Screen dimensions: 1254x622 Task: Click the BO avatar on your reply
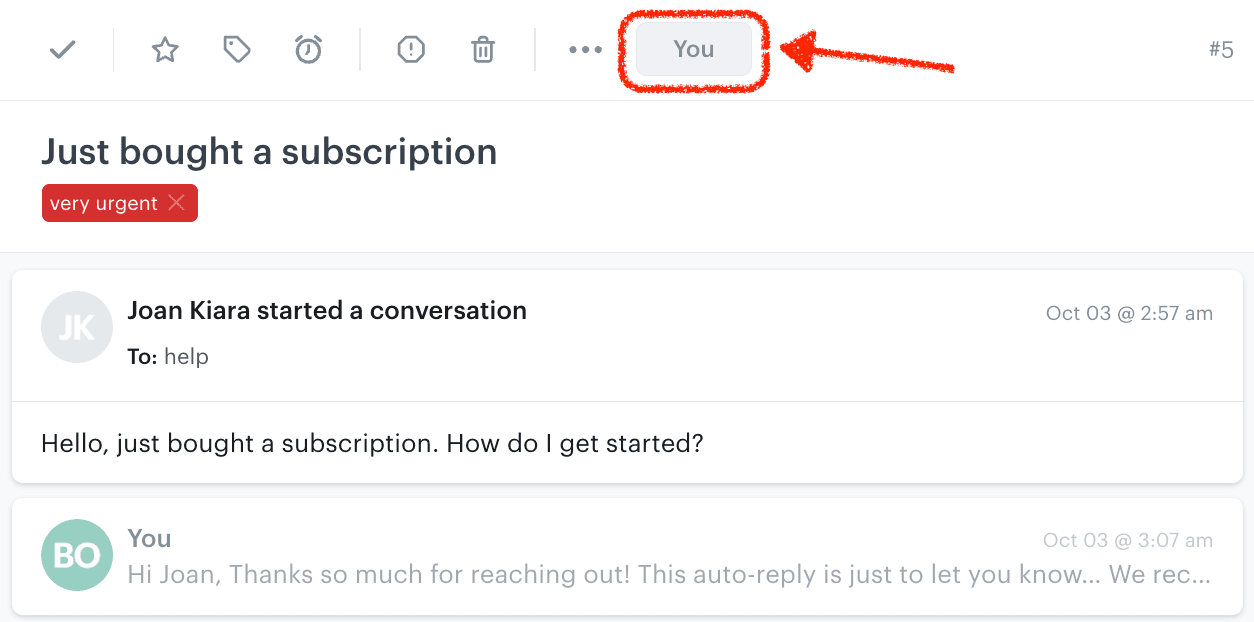point(77,555)
